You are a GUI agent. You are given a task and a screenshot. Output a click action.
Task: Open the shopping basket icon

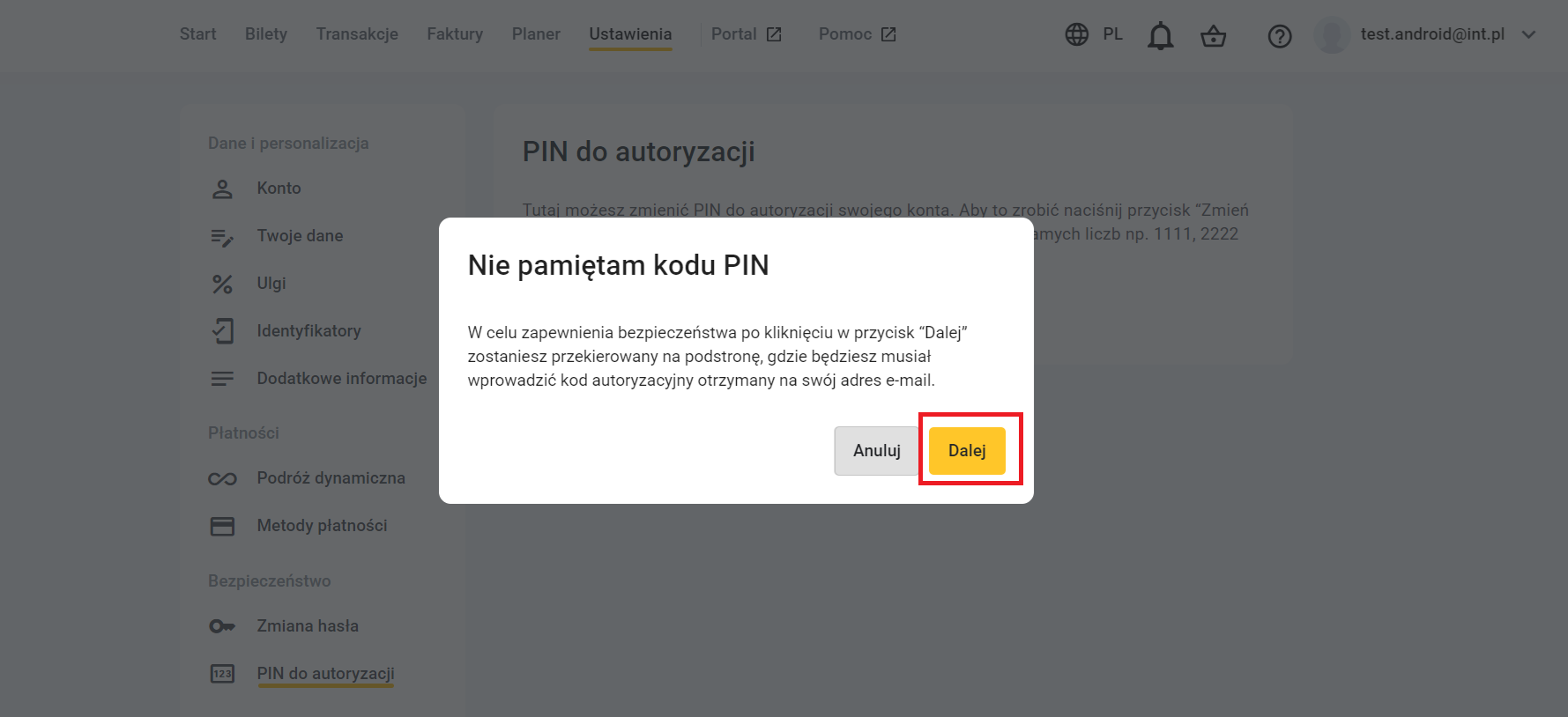(1214, 35)
